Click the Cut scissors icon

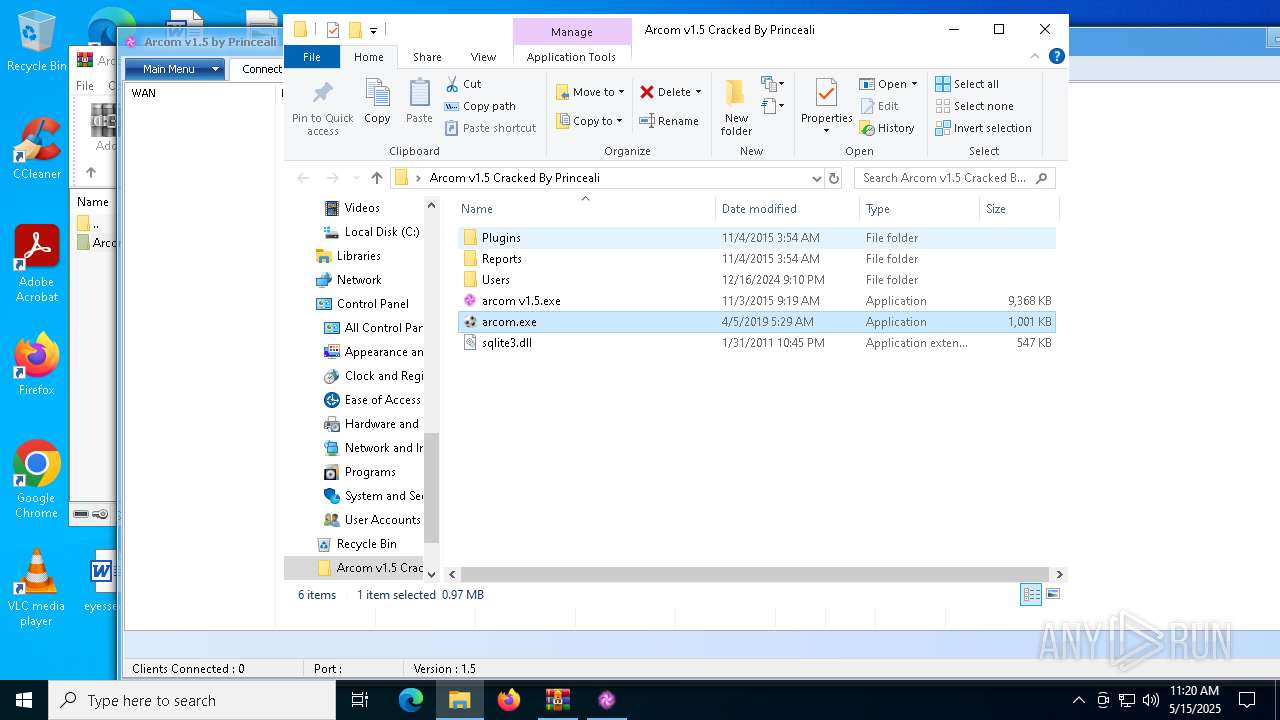tap(452, 84)
